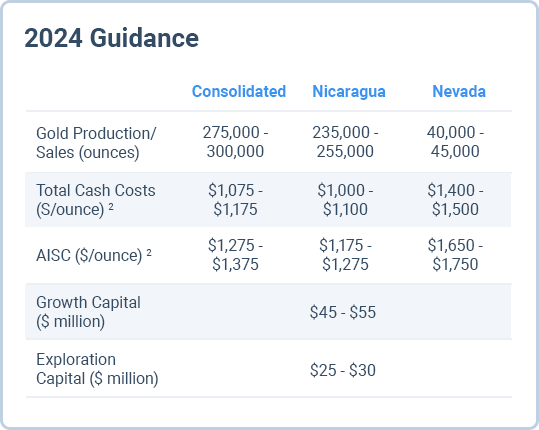Click the Total Cash Costs row label
Viewport: 539px width, 430px height.
pyautogui.click(x=96, y=200)
